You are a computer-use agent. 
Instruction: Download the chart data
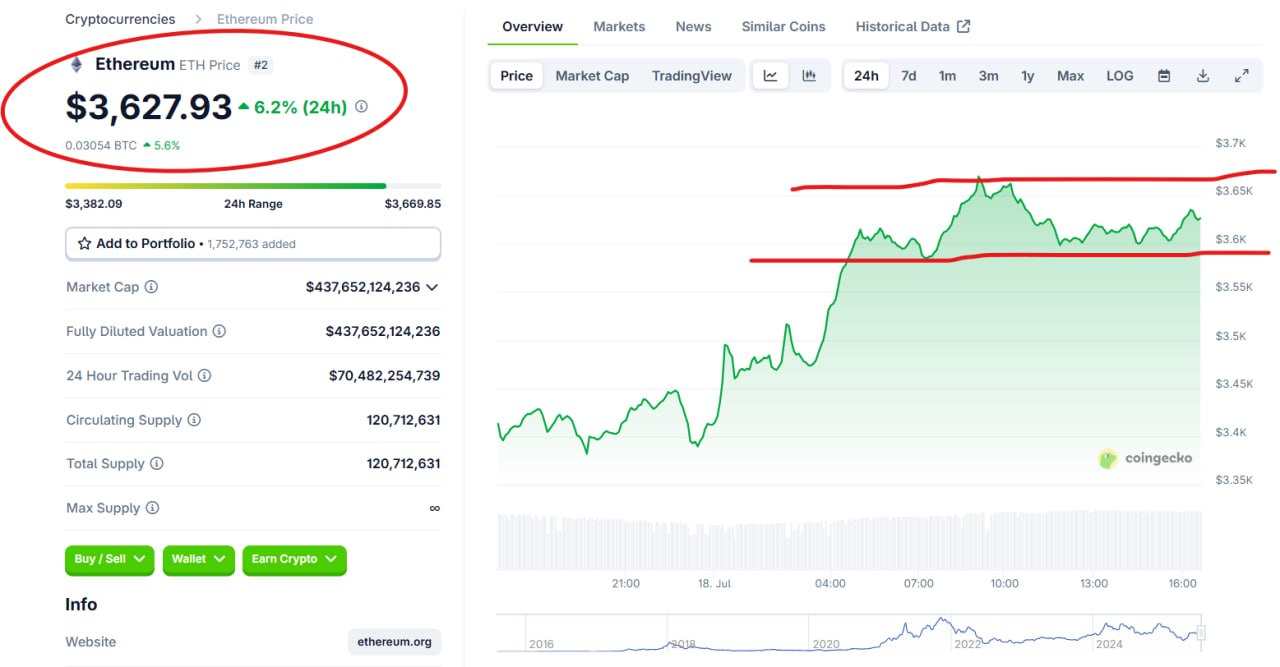pyautogui.click(x=1203, y=76)
